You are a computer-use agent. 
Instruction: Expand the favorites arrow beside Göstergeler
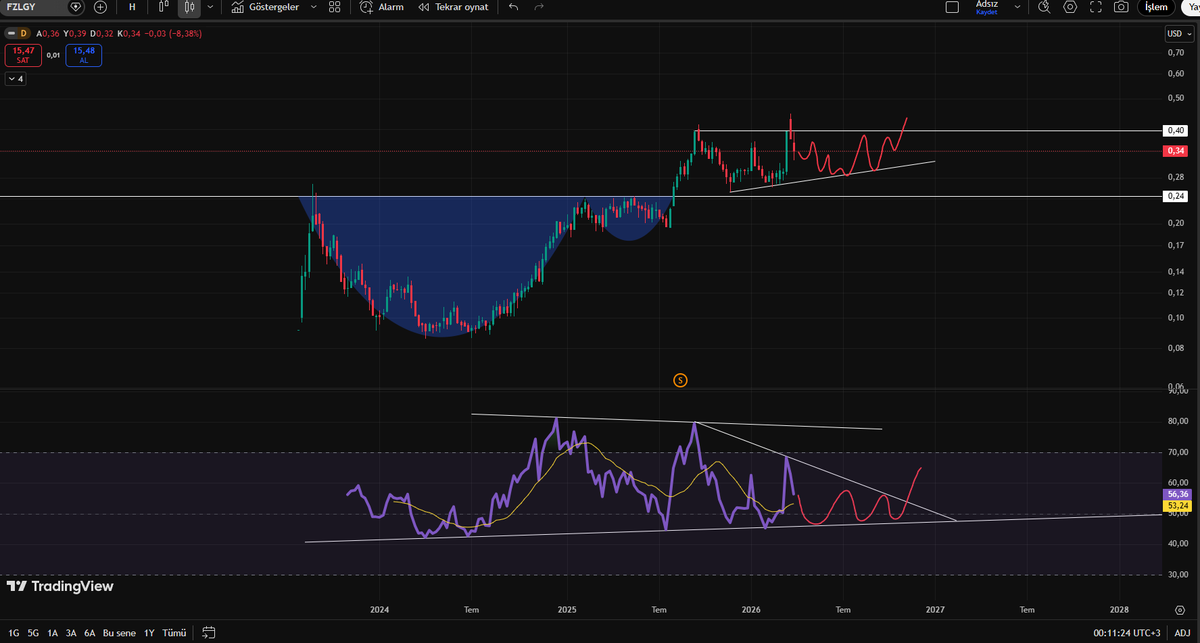pos(313,7)
